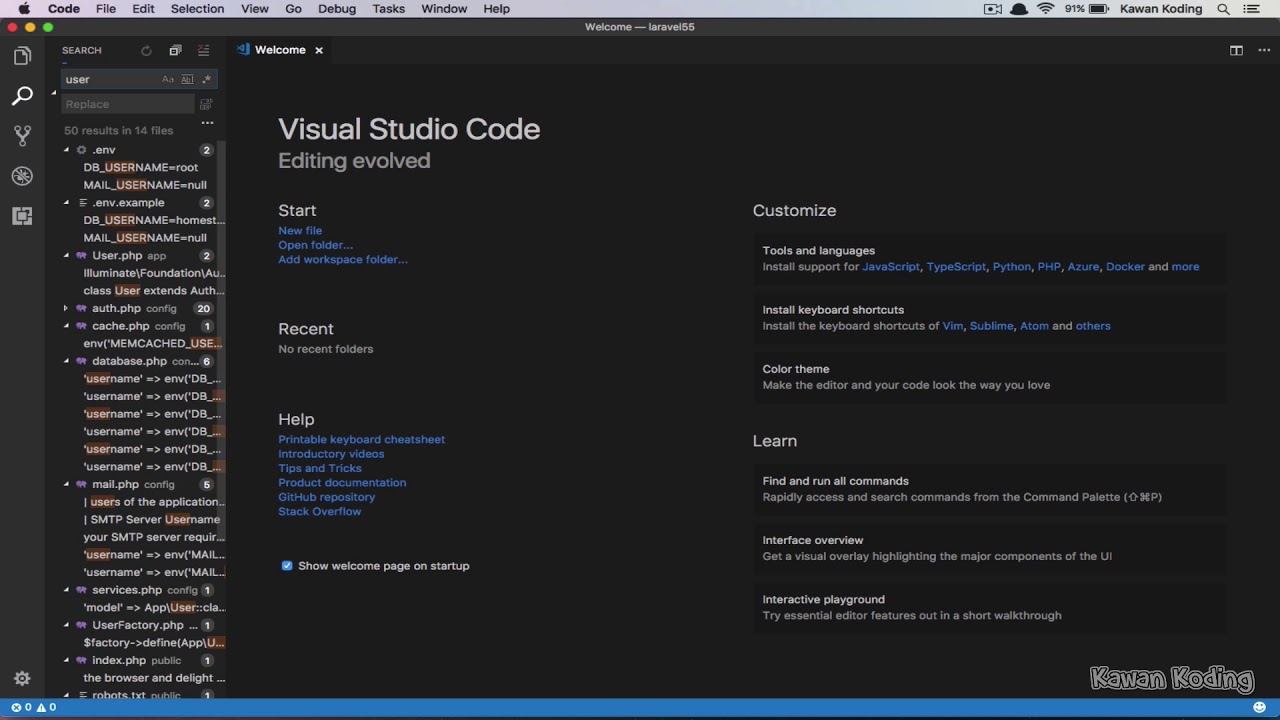This screenshot has height=720, width=1280.
Task: Open the Stack Overflow link
Action: tap(320, 512)
